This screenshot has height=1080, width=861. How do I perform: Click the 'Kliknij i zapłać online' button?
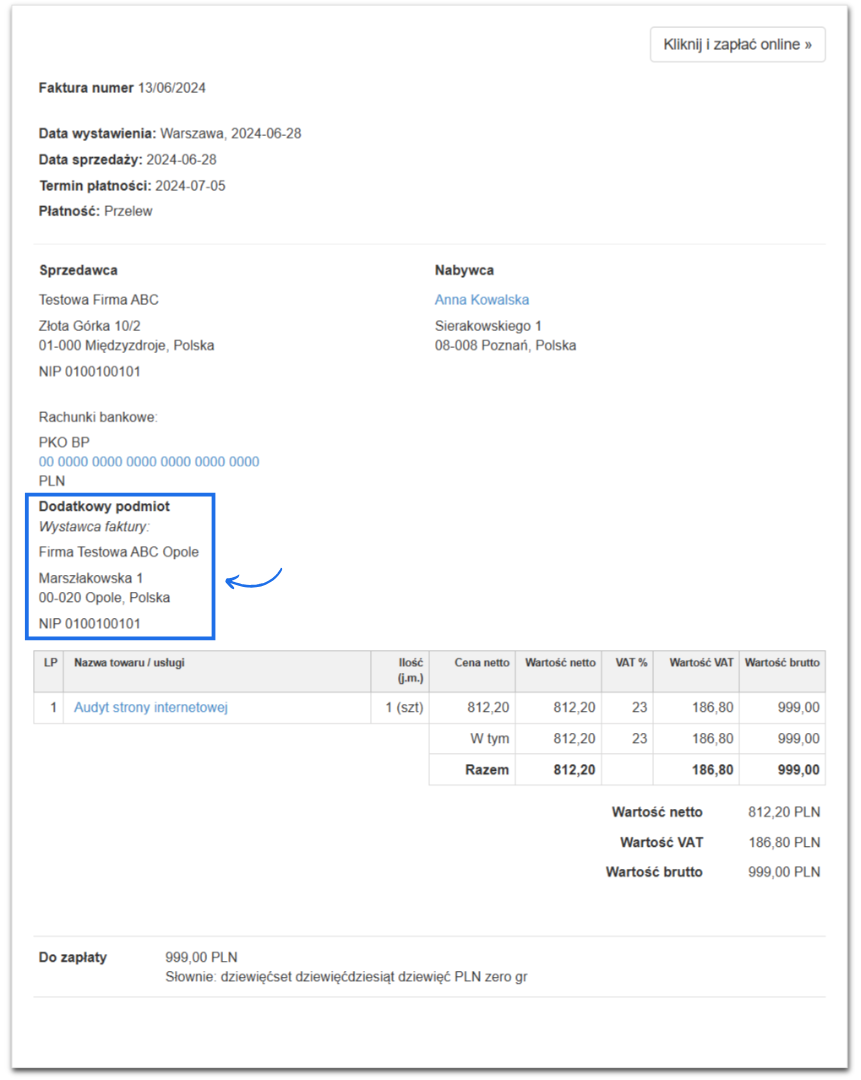pos(737,45)
